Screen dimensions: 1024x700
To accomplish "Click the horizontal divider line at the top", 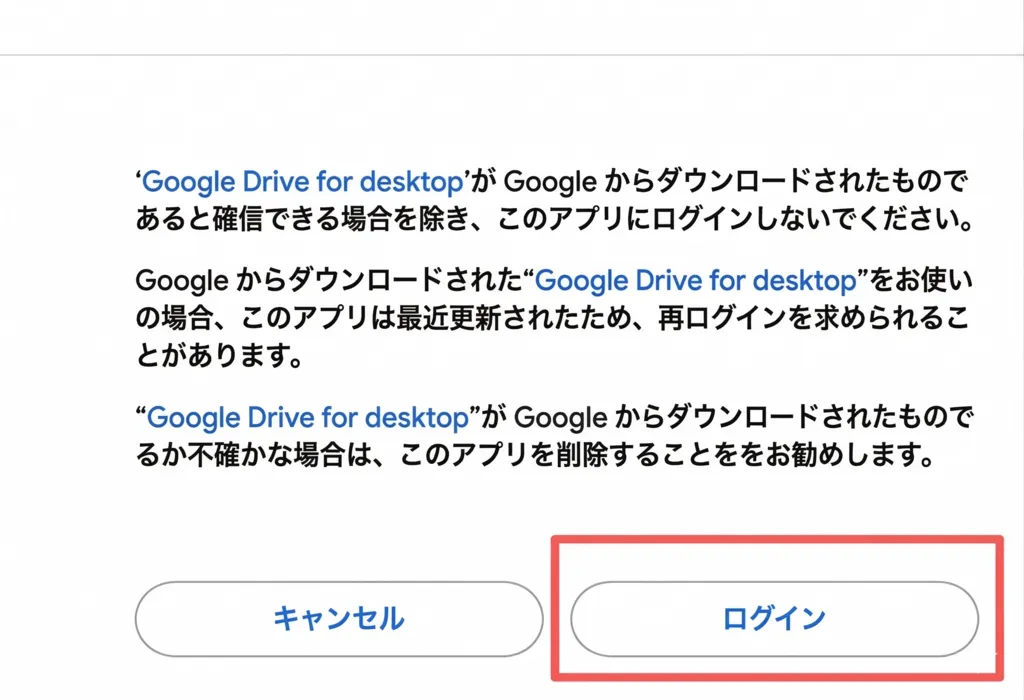I will coord(512,54).
